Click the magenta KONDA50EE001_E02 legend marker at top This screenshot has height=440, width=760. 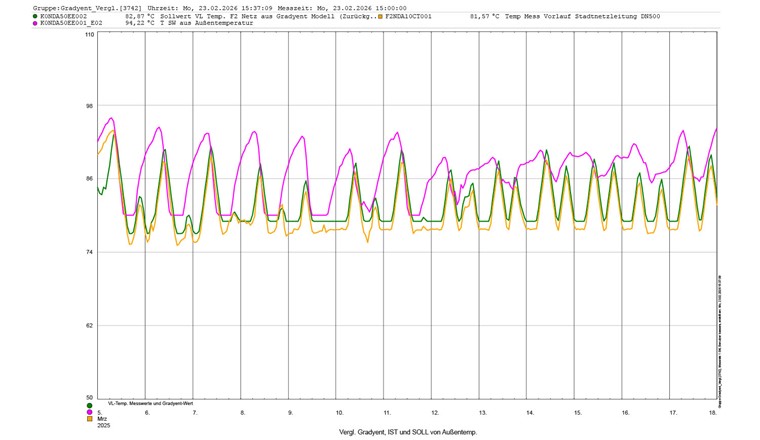[36, 23]
